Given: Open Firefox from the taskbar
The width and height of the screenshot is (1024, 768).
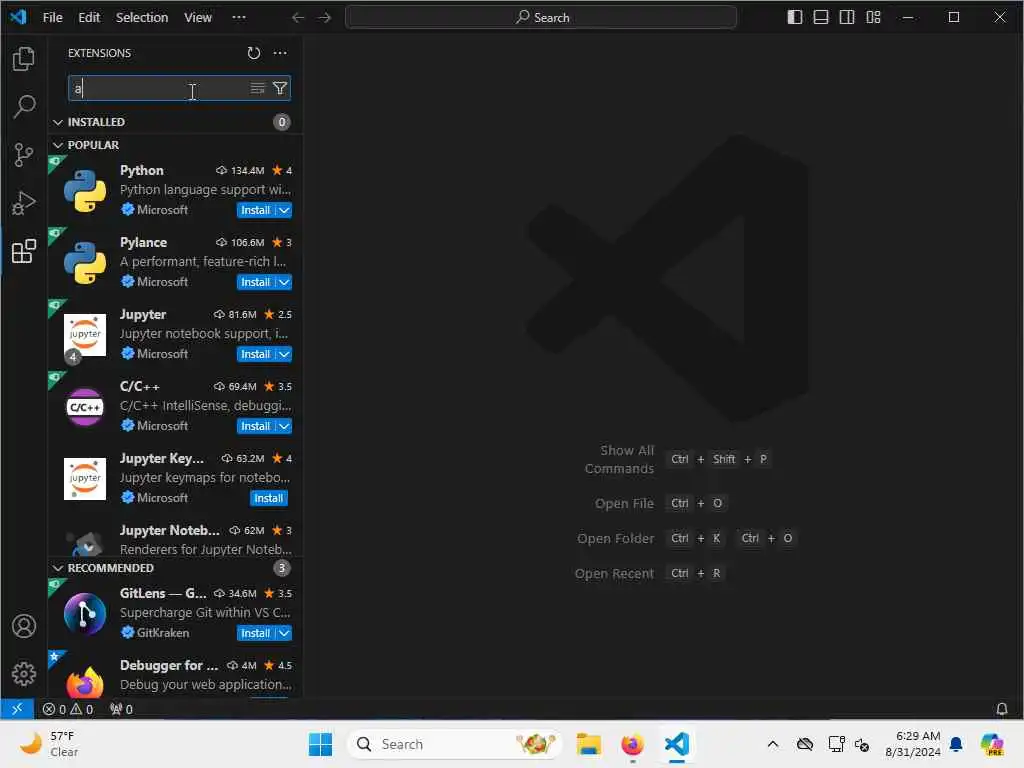Looking at the screenshot, I should point(632,744).
